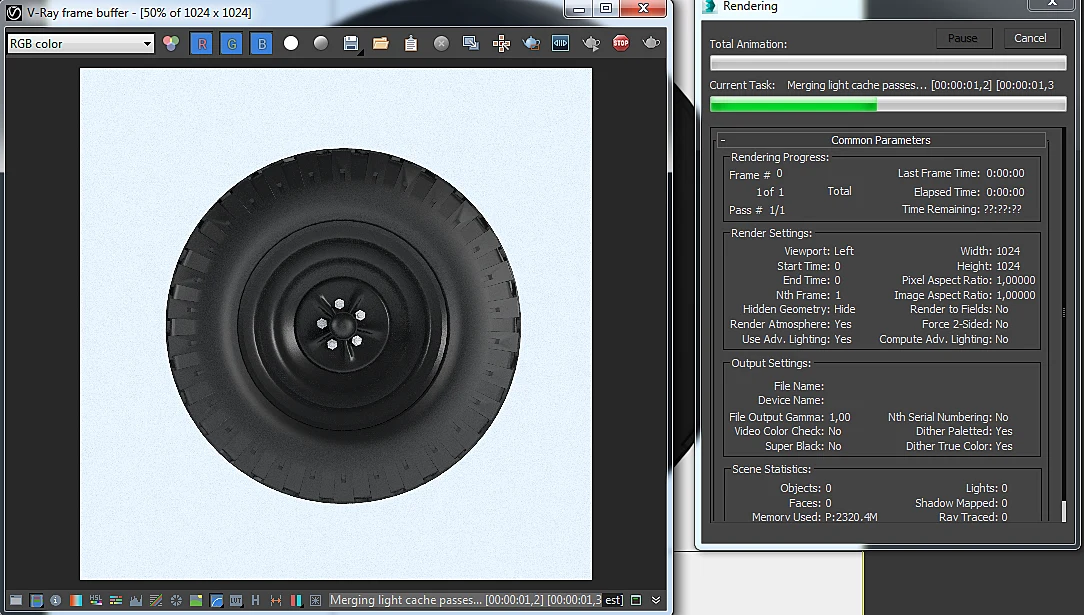
Task: Toggle color balance correction icon
Action: pyautogui.click(x=116, y=600)
